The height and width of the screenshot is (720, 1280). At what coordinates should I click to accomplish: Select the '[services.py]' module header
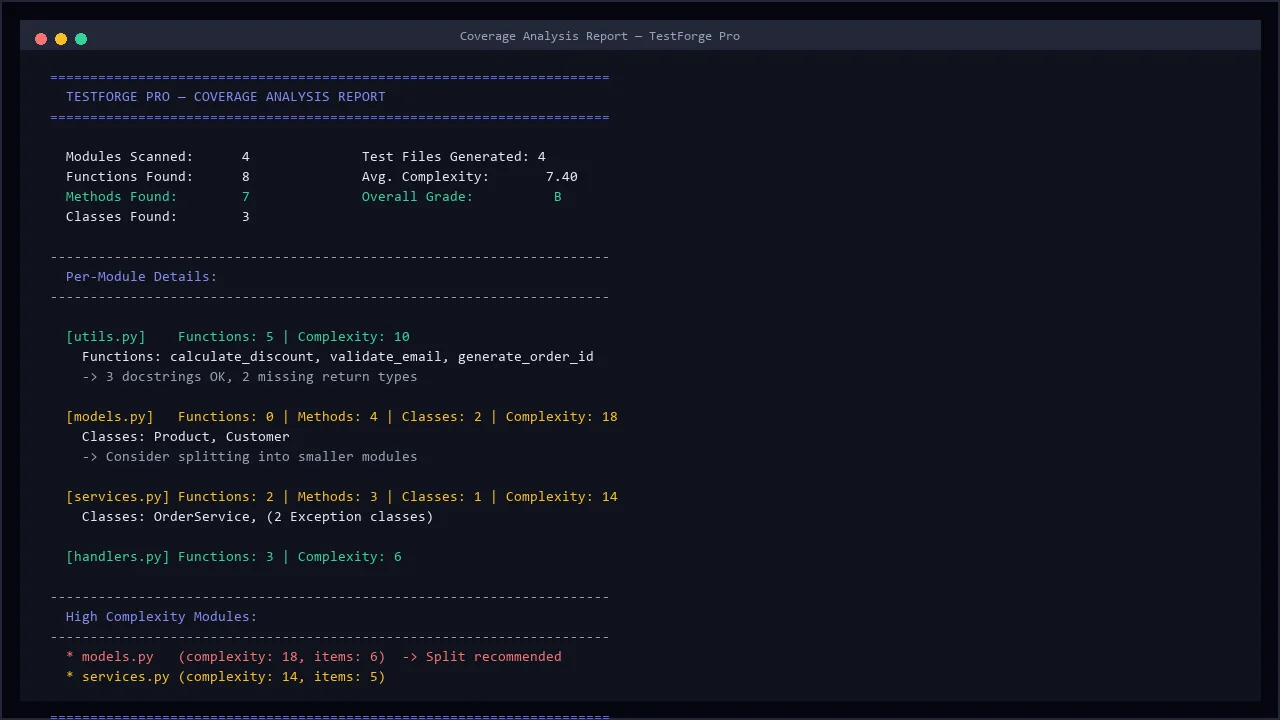pos(118,497)
